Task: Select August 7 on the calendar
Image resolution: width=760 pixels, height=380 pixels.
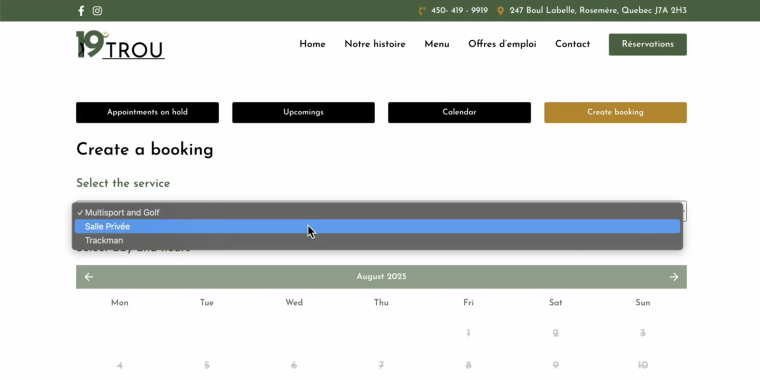Action: click(381, 365)
